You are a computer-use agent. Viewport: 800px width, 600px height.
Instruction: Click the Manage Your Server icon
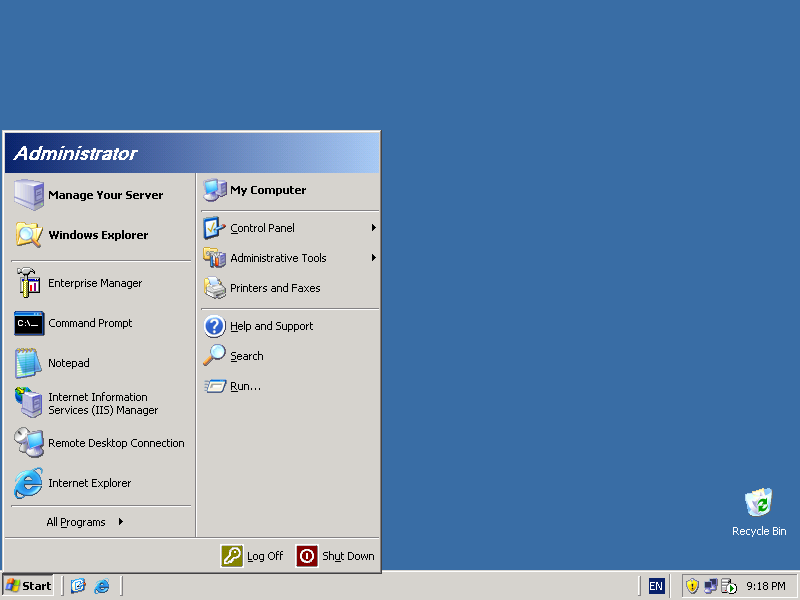pos(29,195)
